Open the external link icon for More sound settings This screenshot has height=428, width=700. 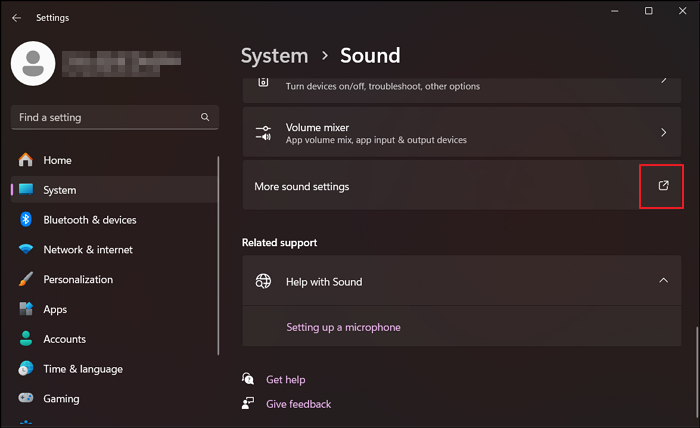662,186
